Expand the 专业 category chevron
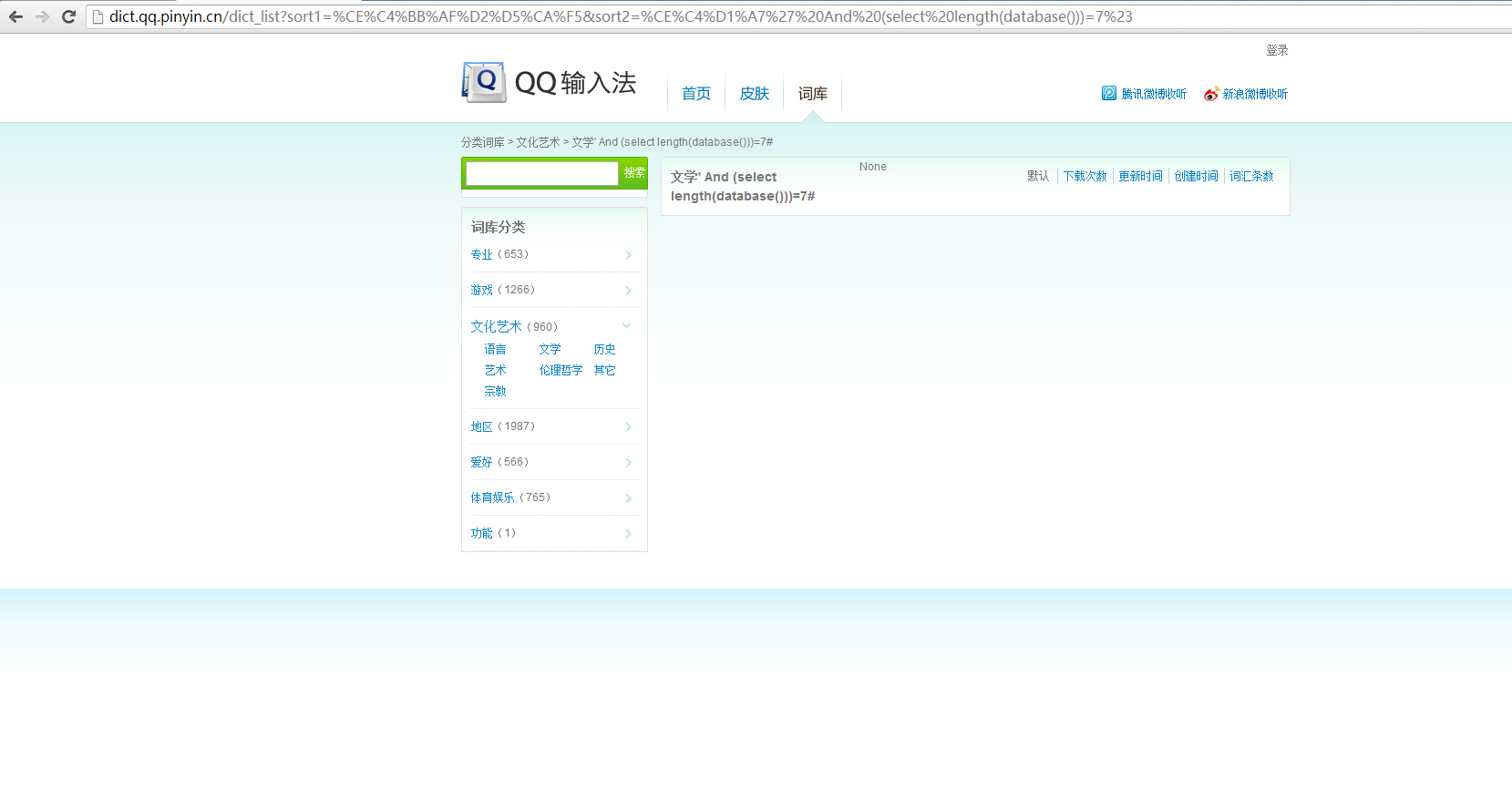The height and width of the screenshot is (810, 1512). coord(628,255)
